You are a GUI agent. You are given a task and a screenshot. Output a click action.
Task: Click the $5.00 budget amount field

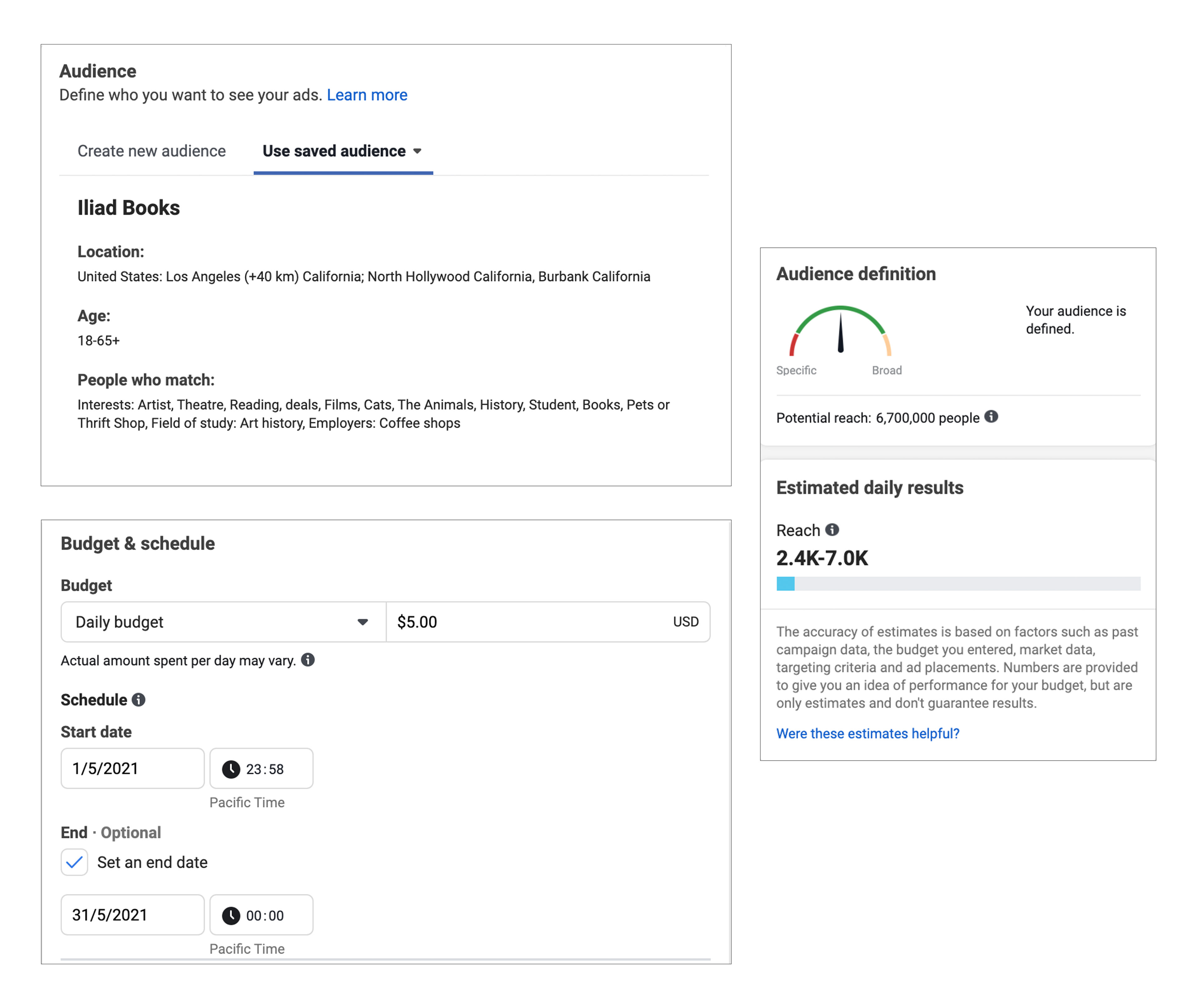(x=548, y=622)
